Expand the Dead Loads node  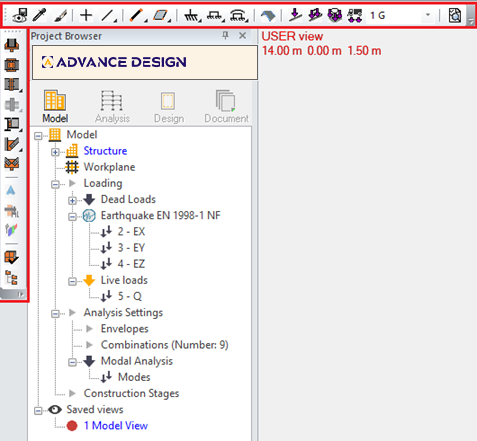(x=72, y=200)
